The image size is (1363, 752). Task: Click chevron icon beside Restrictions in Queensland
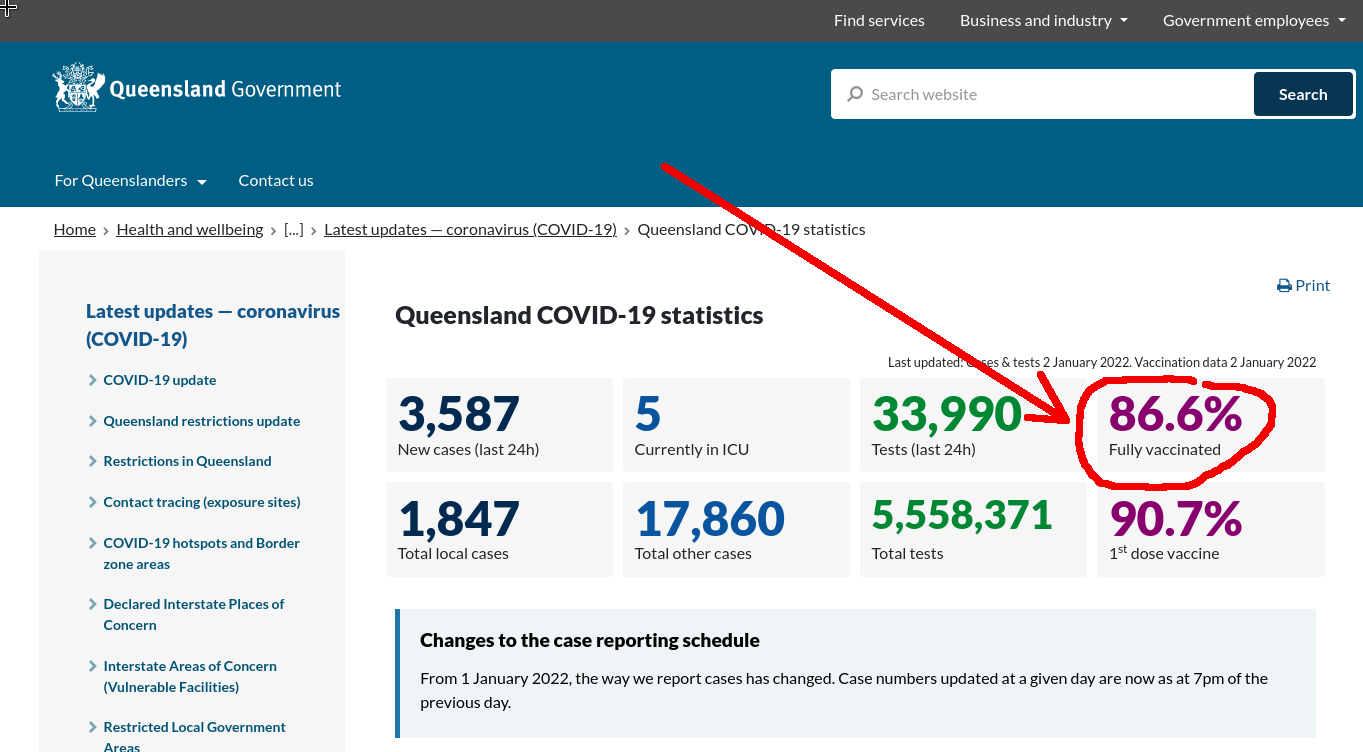pos(93,461)
